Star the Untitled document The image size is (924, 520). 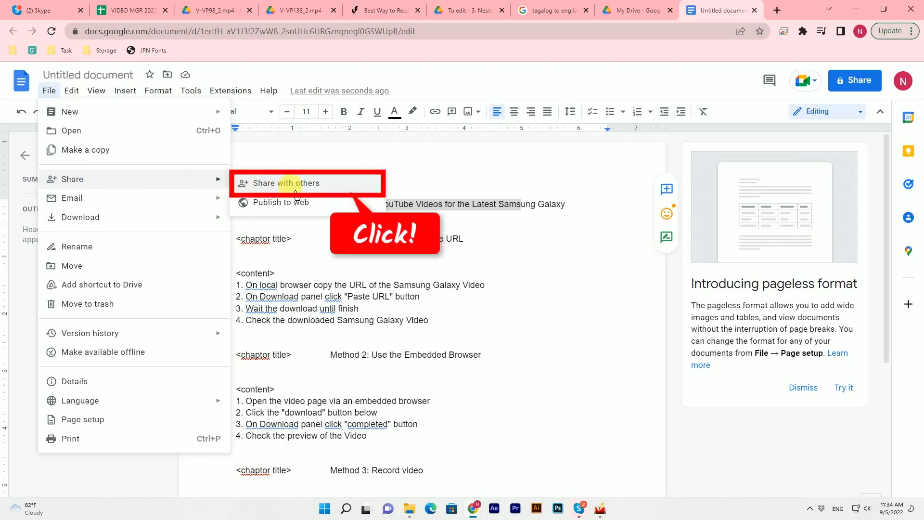(149, 75)
